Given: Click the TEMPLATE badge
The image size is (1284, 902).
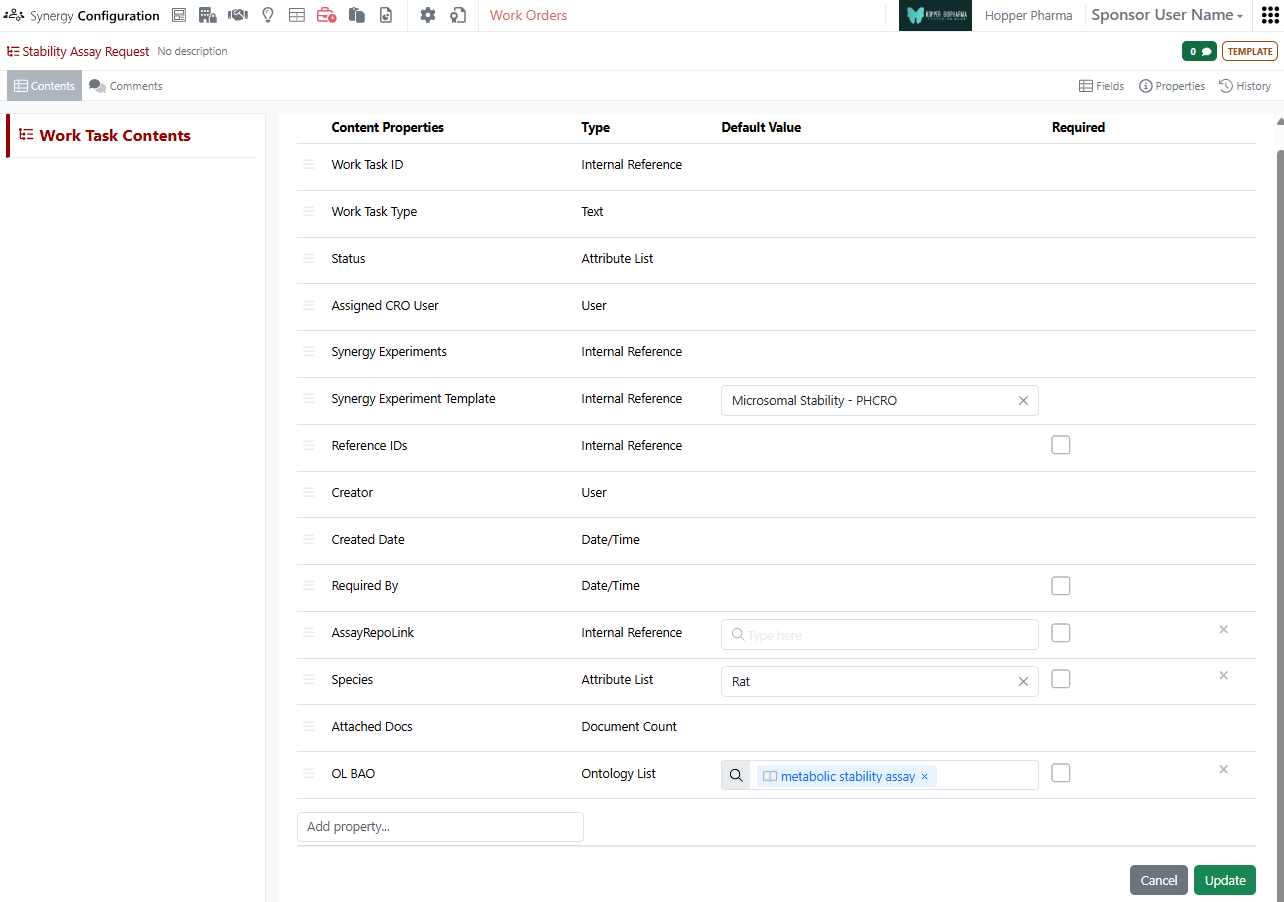Looking at the screenshot, I should pos(1250,51).
